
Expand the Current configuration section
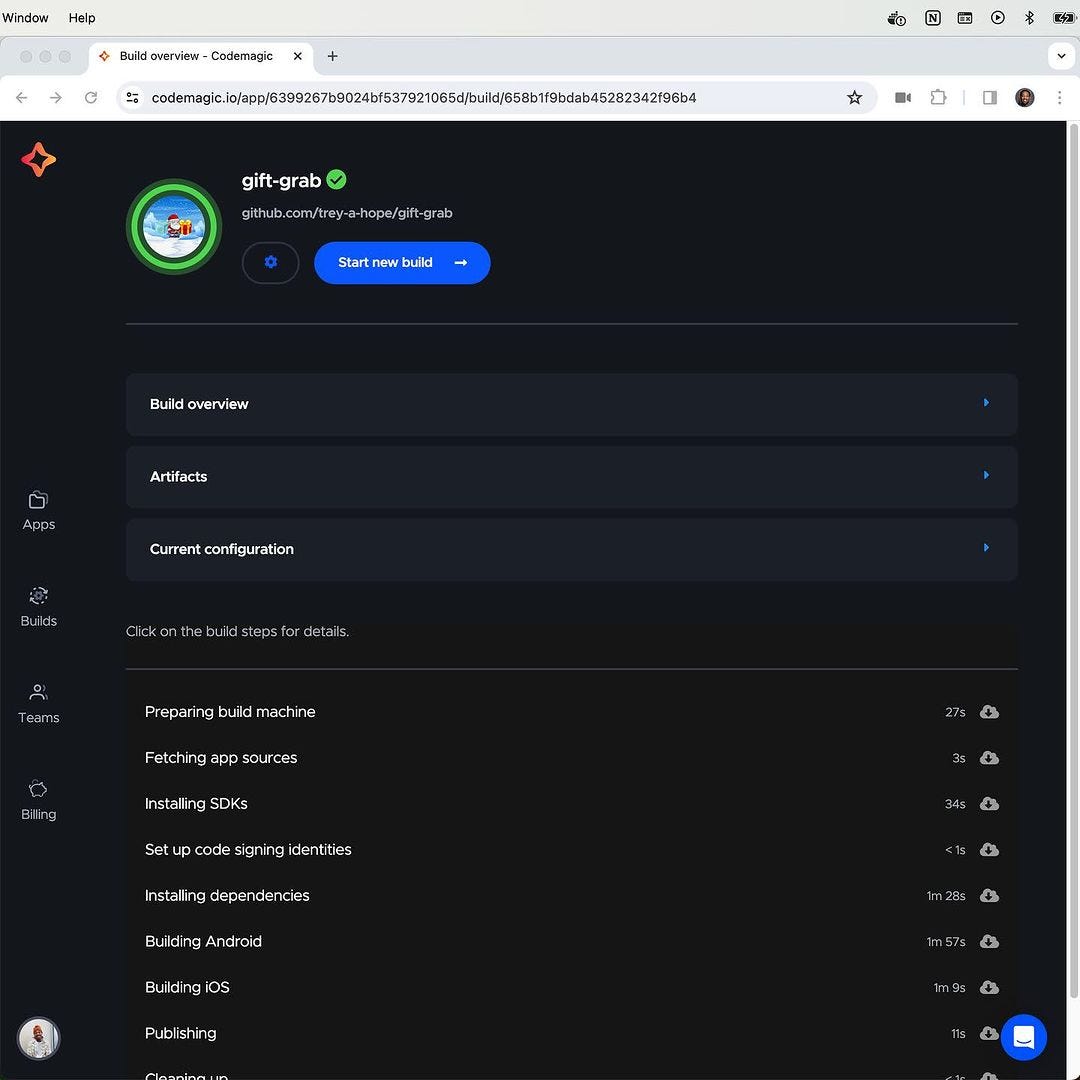tap(571, 549)
